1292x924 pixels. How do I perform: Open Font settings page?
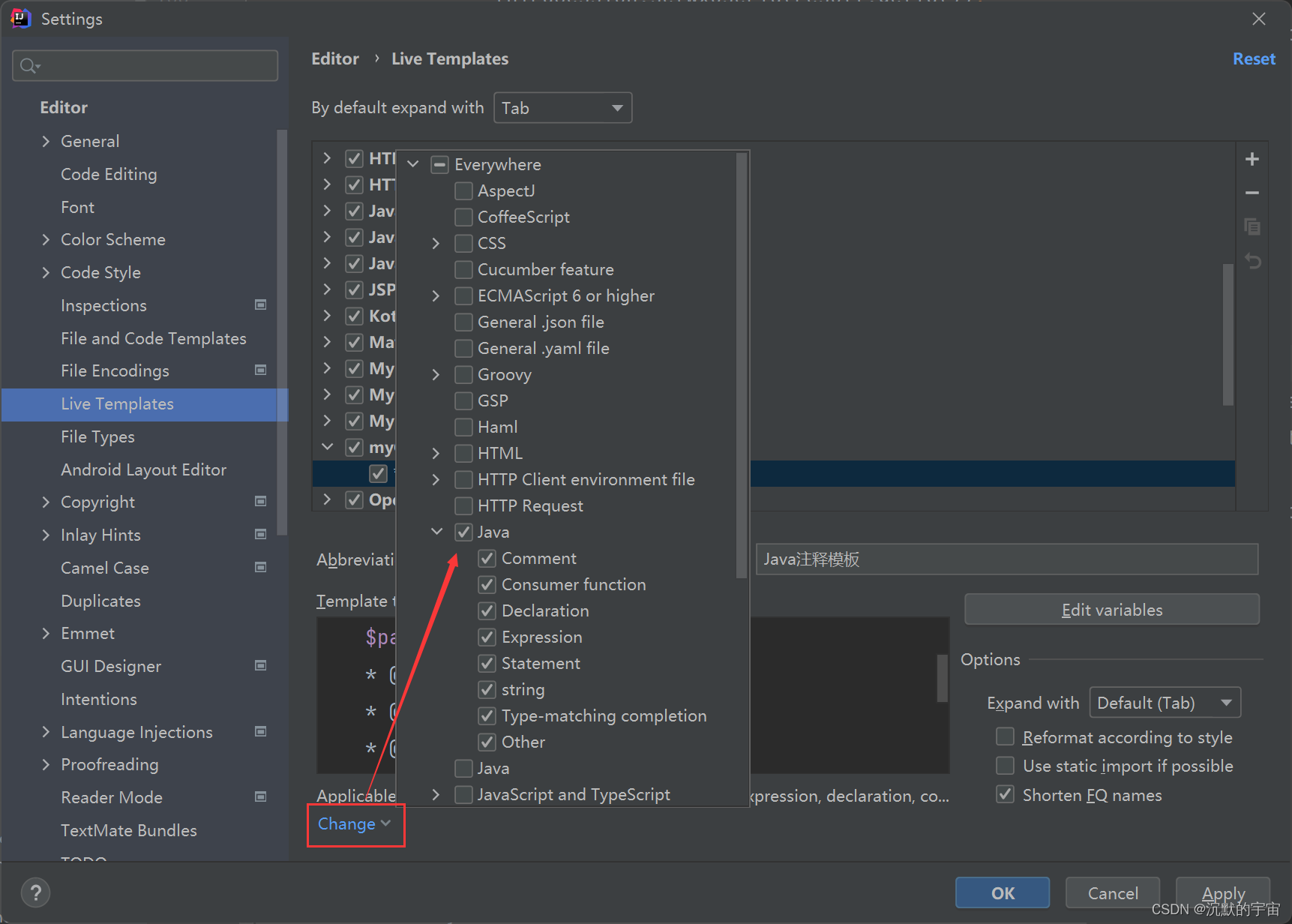pos(77,207)
